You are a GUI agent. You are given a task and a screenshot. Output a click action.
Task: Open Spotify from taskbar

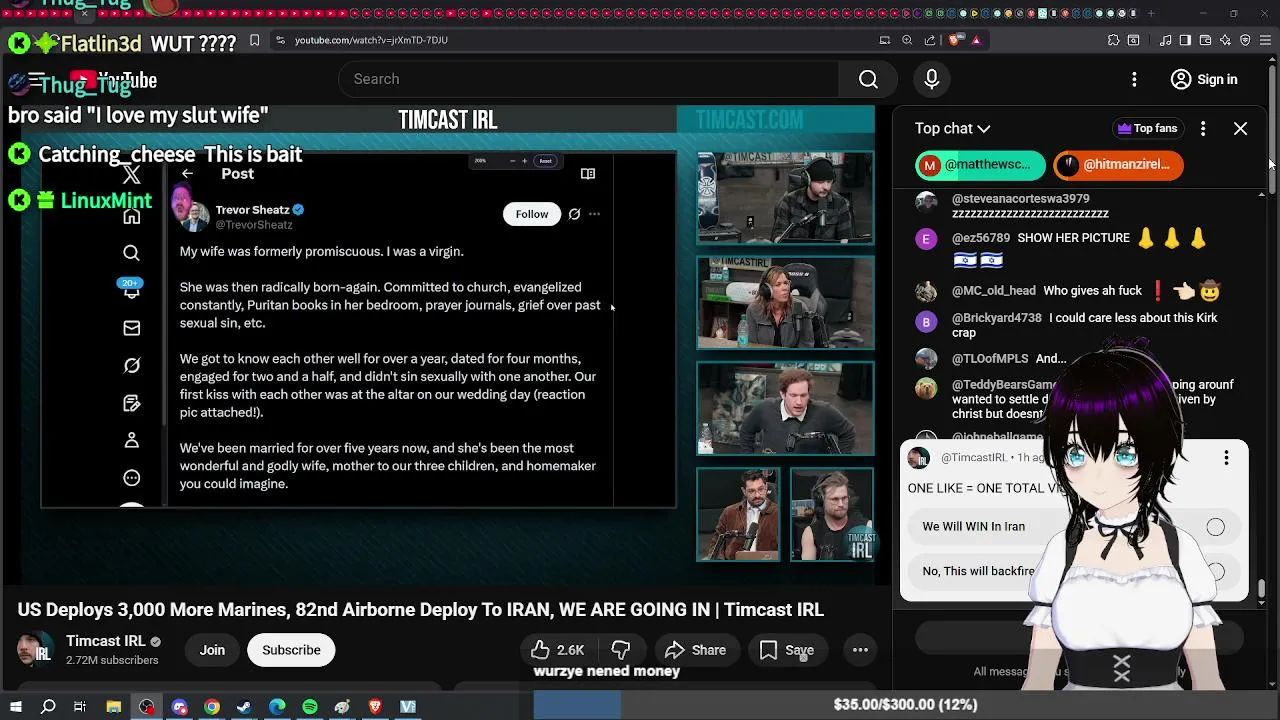(x=310, y=706)
